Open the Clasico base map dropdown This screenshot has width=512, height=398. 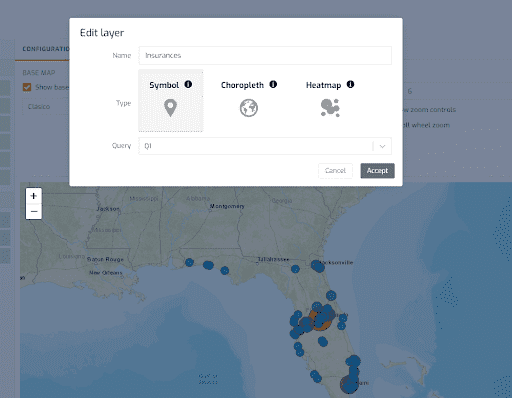coord(46,107)
